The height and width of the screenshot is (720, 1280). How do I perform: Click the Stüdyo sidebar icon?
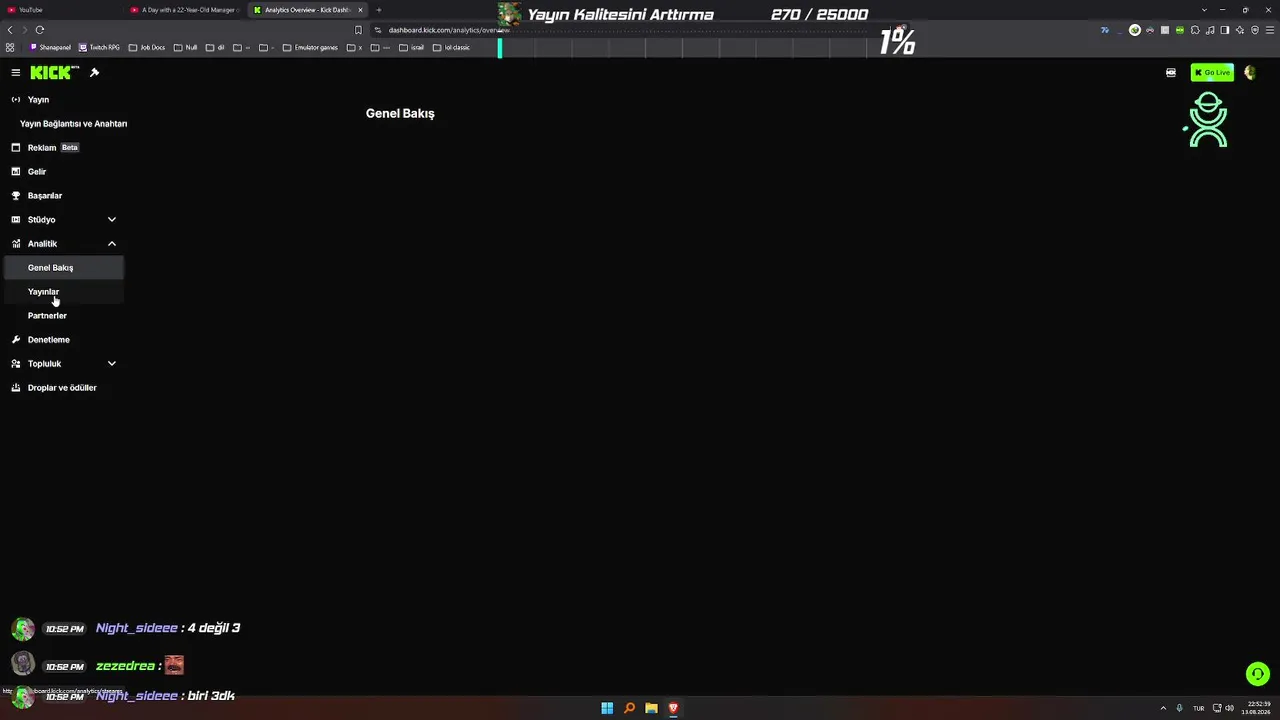(16, 220)
